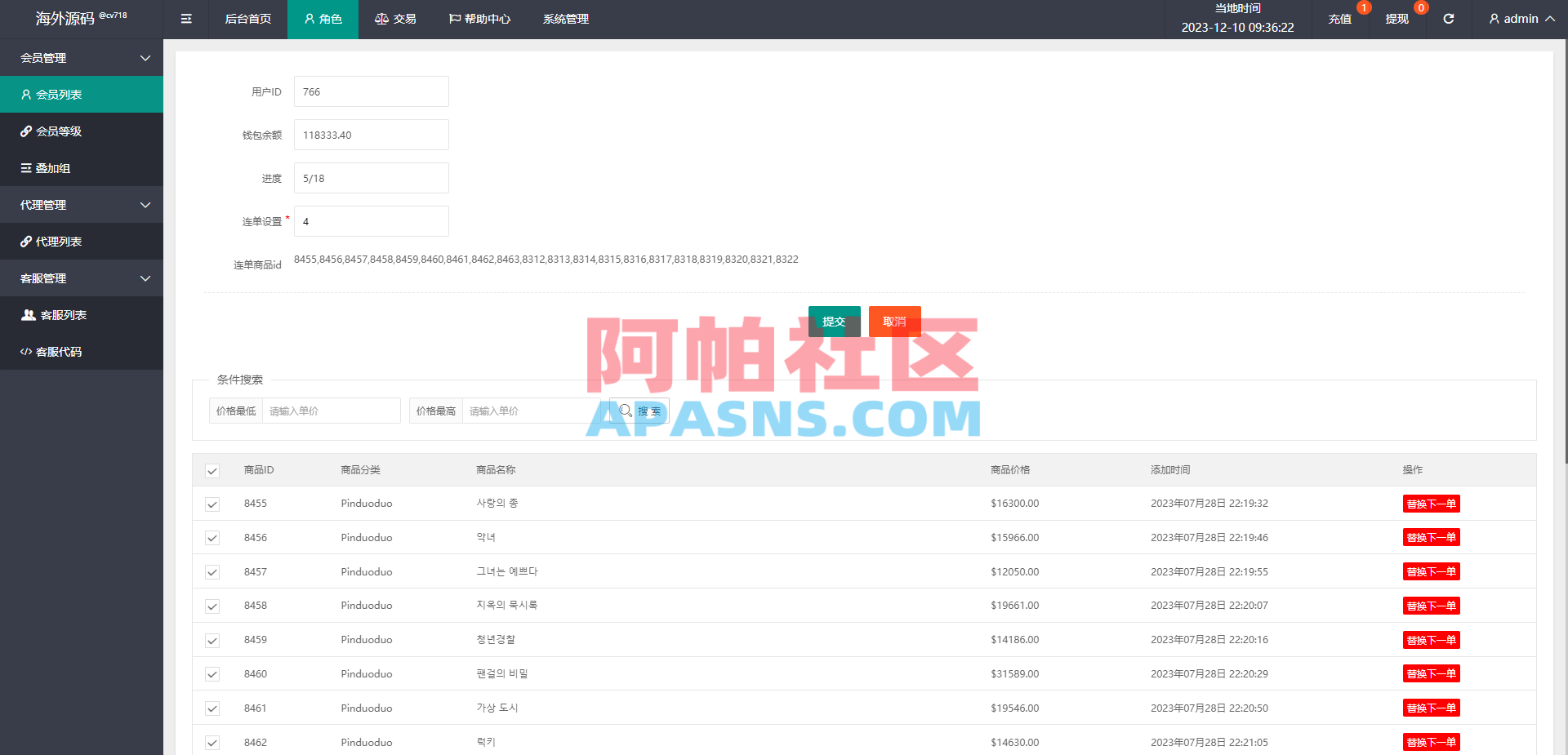The image size is (1568, 755).
Task: Switch to the 交易 tab in top navigation
Action: point(395,19)
